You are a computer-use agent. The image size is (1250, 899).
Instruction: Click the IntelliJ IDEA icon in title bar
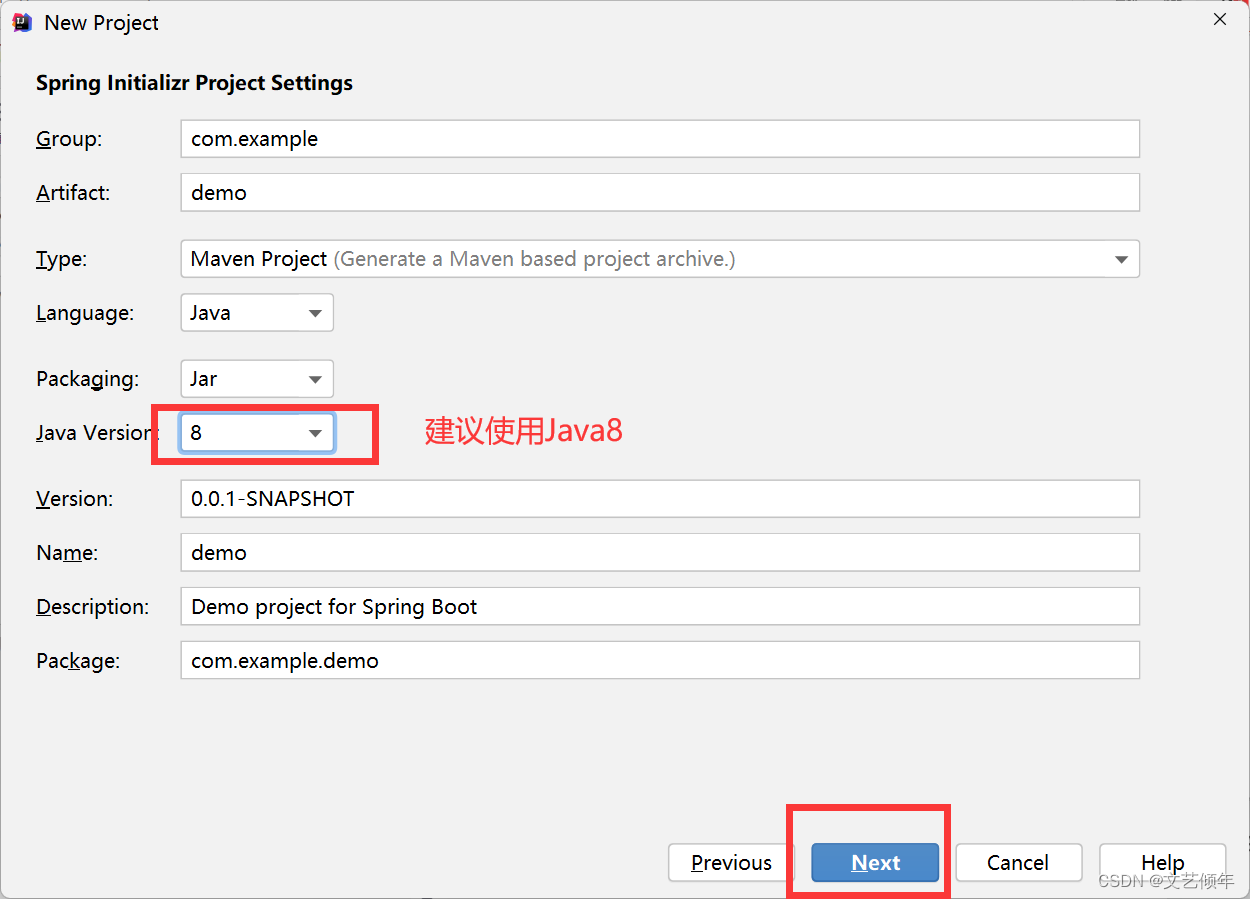point(22,22)
